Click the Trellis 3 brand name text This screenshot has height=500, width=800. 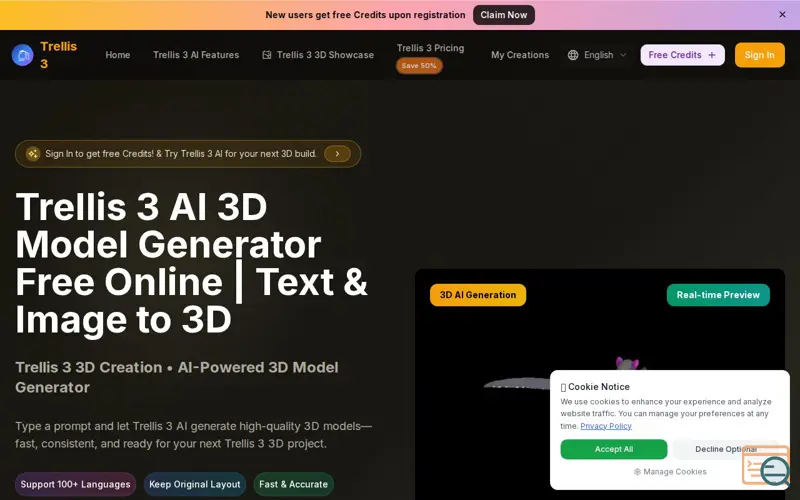coord(58,55)
